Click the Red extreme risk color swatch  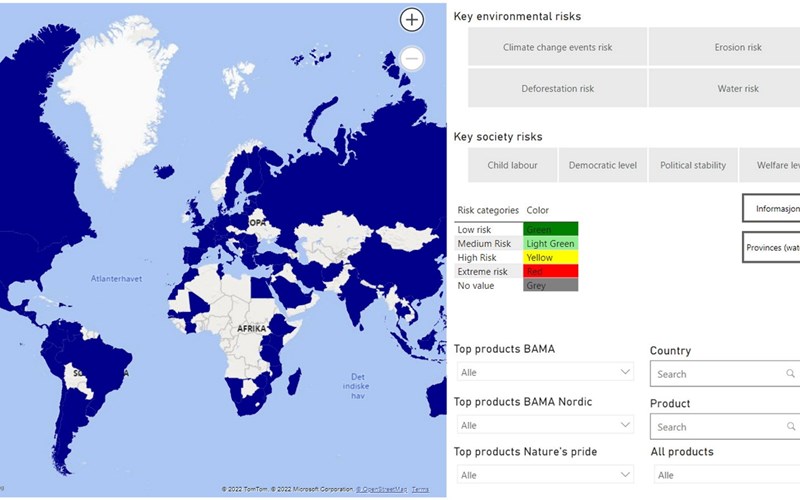coord(550,271)
